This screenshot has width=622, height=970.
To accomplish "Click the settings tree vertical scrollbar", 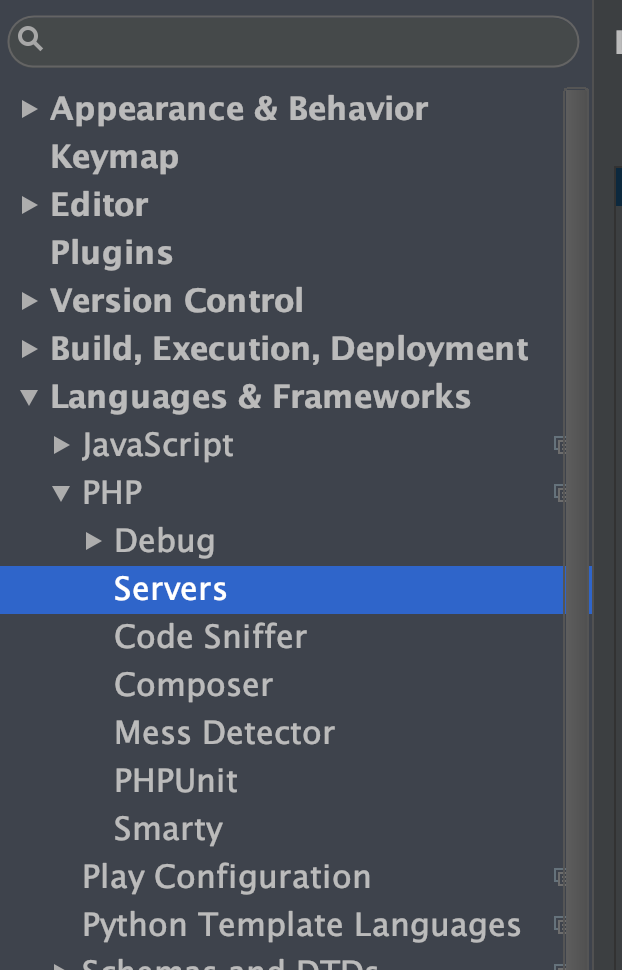I will (576, 529).
